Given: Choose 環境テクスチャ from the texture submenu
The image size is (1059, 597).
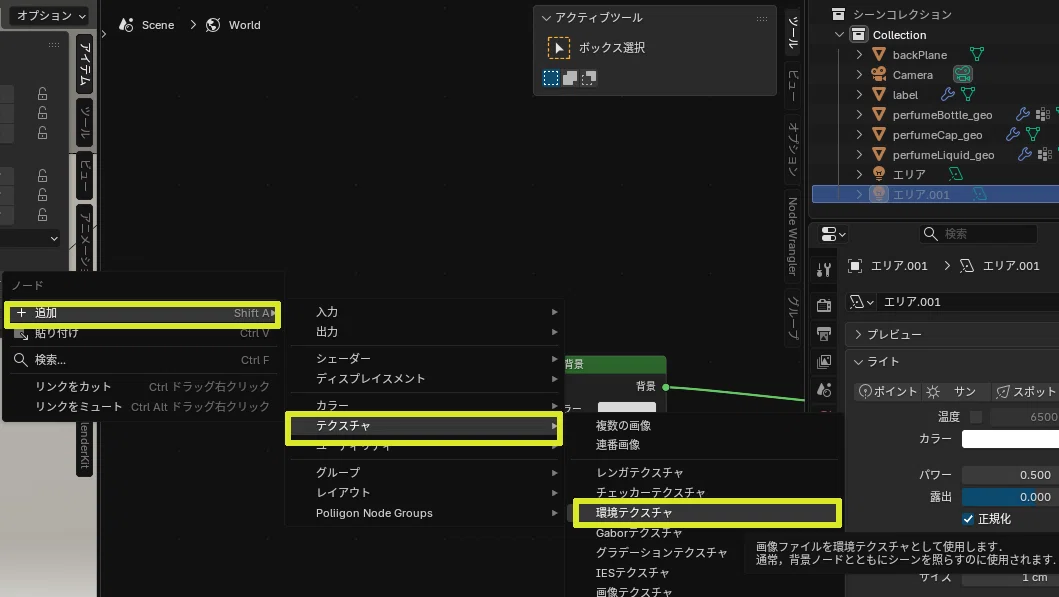Looking at the screenshot, I should click(707, 513).
